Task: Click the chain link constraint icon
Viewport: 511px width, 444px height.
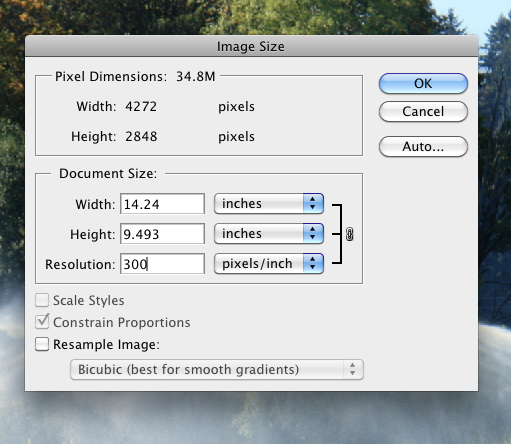Action: [349, 234]
